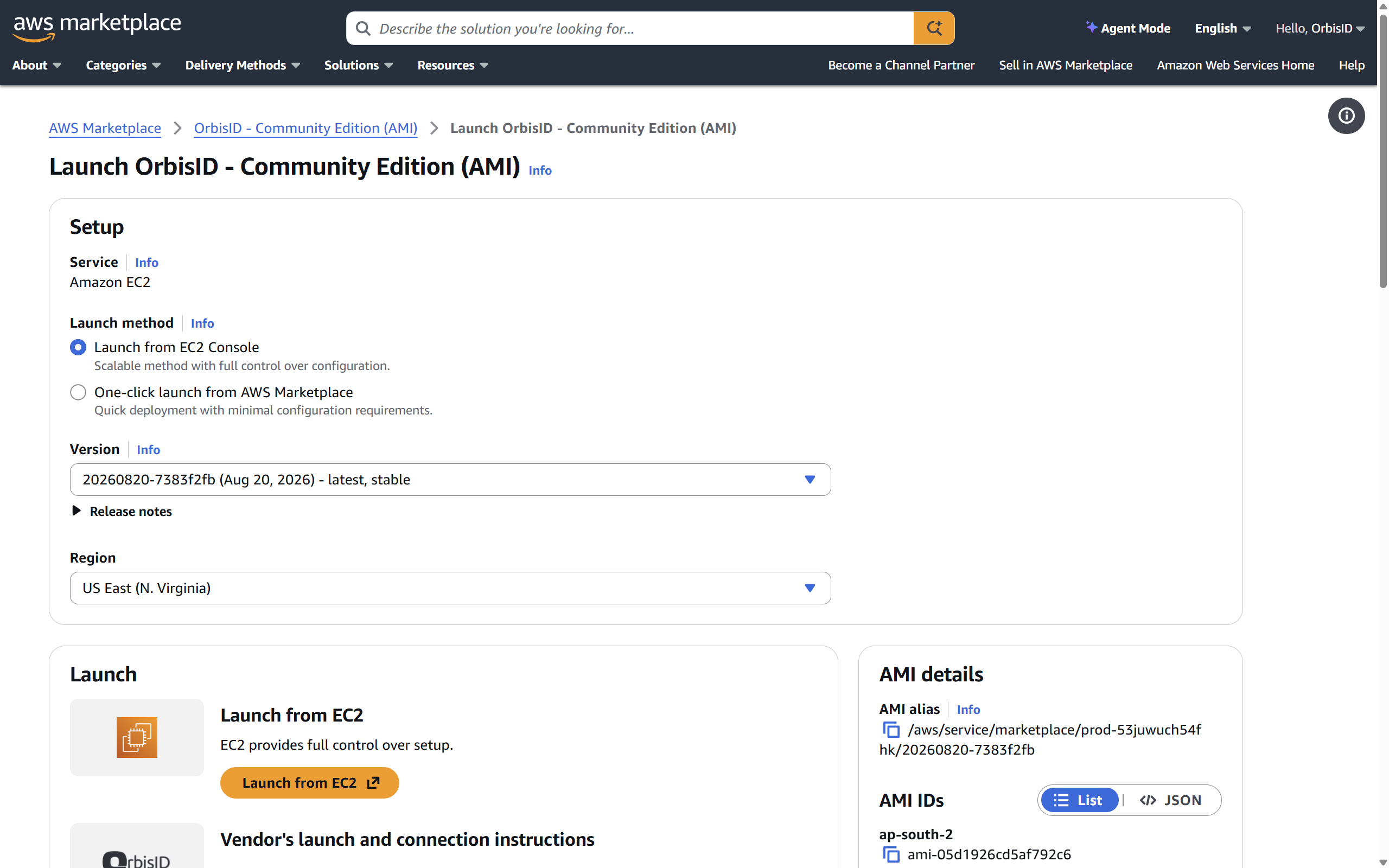1389x868 pixels.
Task: Click the page vertical scrollbar thumb
Action: [x=1382, y=150]
